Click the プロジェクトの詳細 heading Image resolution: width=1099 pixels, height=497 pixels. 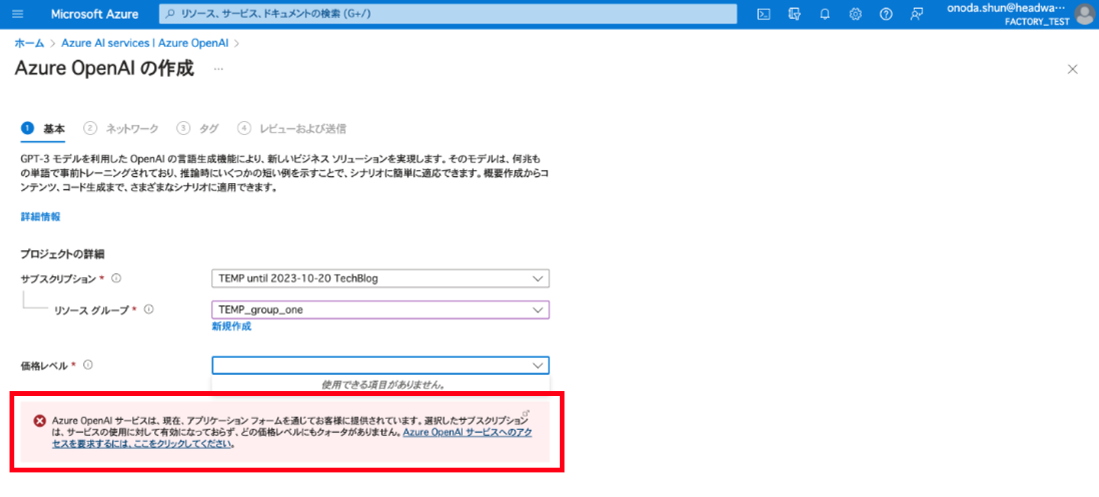click(x=63, y=253)
